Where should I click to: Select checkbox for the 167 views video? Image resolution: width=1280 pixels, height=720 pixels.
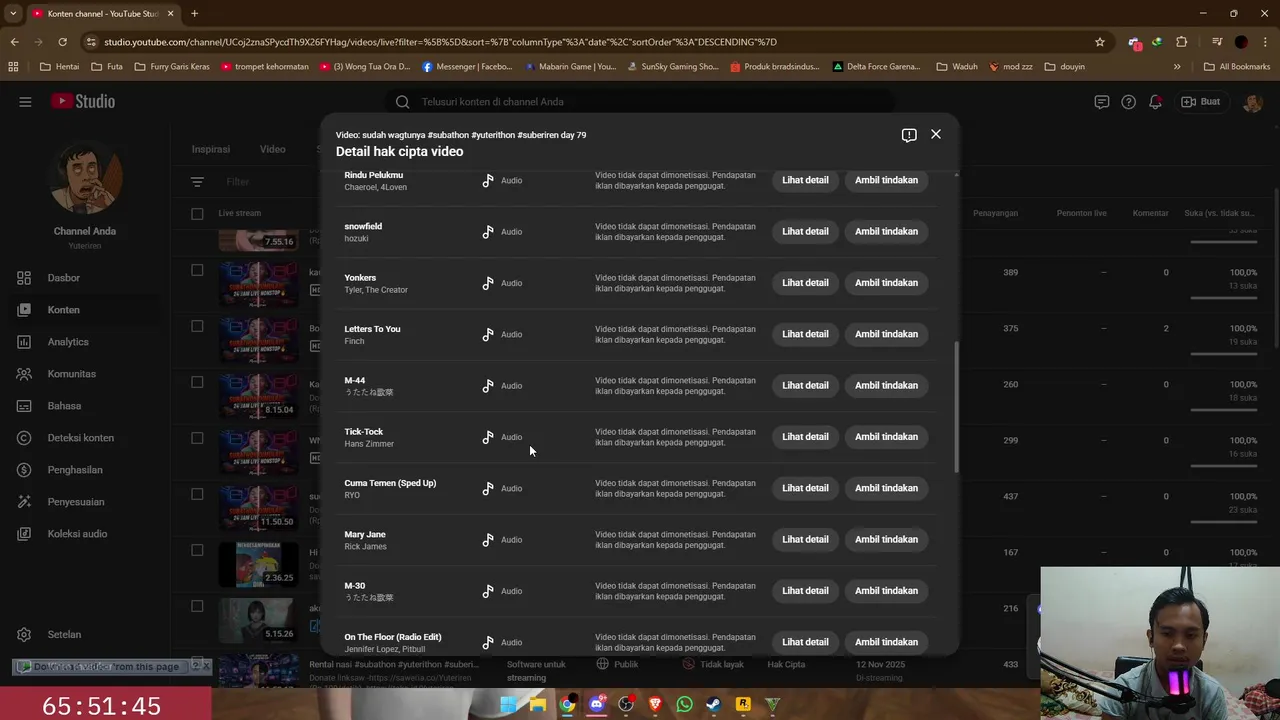pyautogui.click(x=197, y=550)
